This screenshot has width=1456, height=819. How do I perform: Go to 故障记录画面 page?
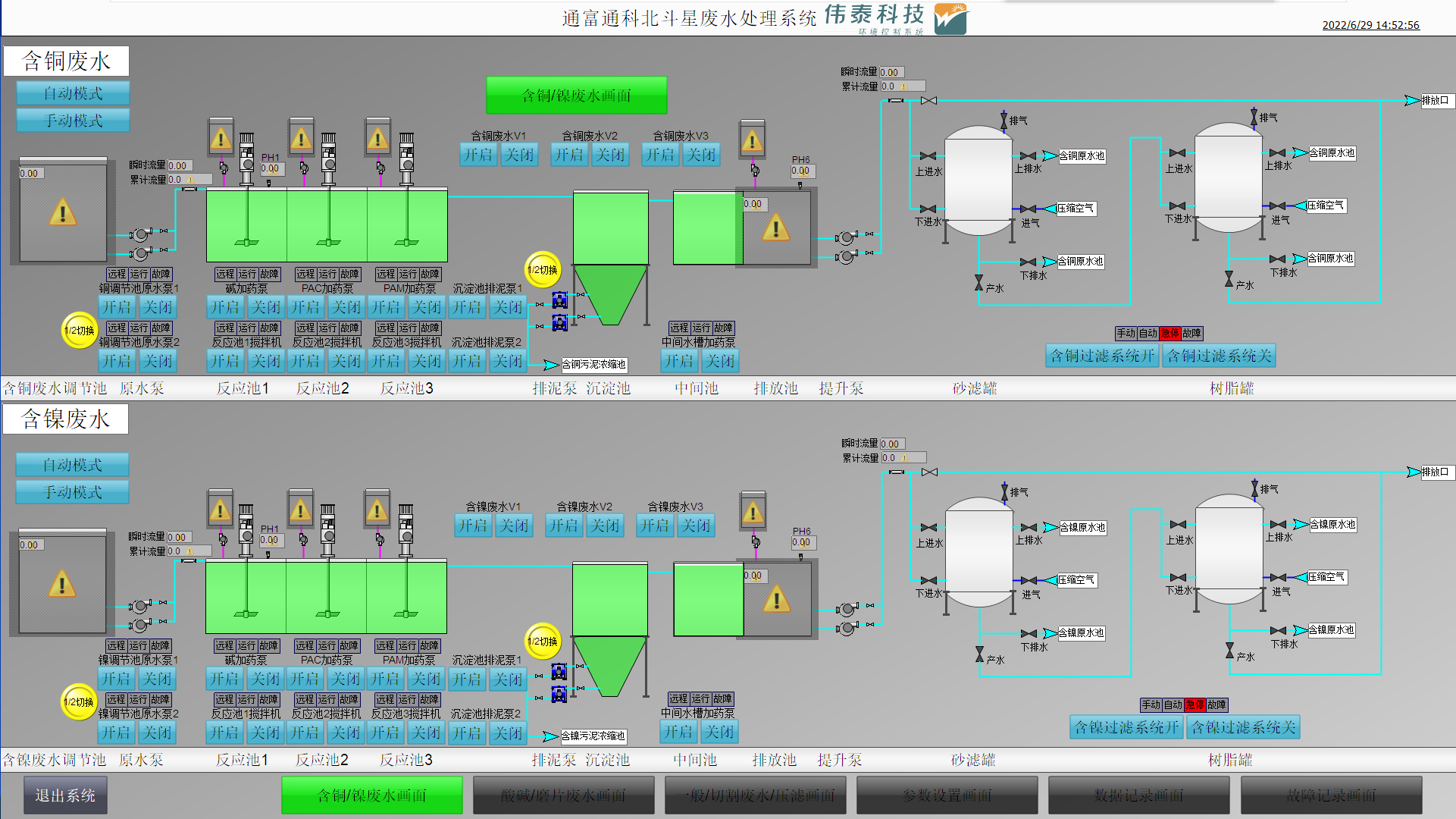(1330, 795)
